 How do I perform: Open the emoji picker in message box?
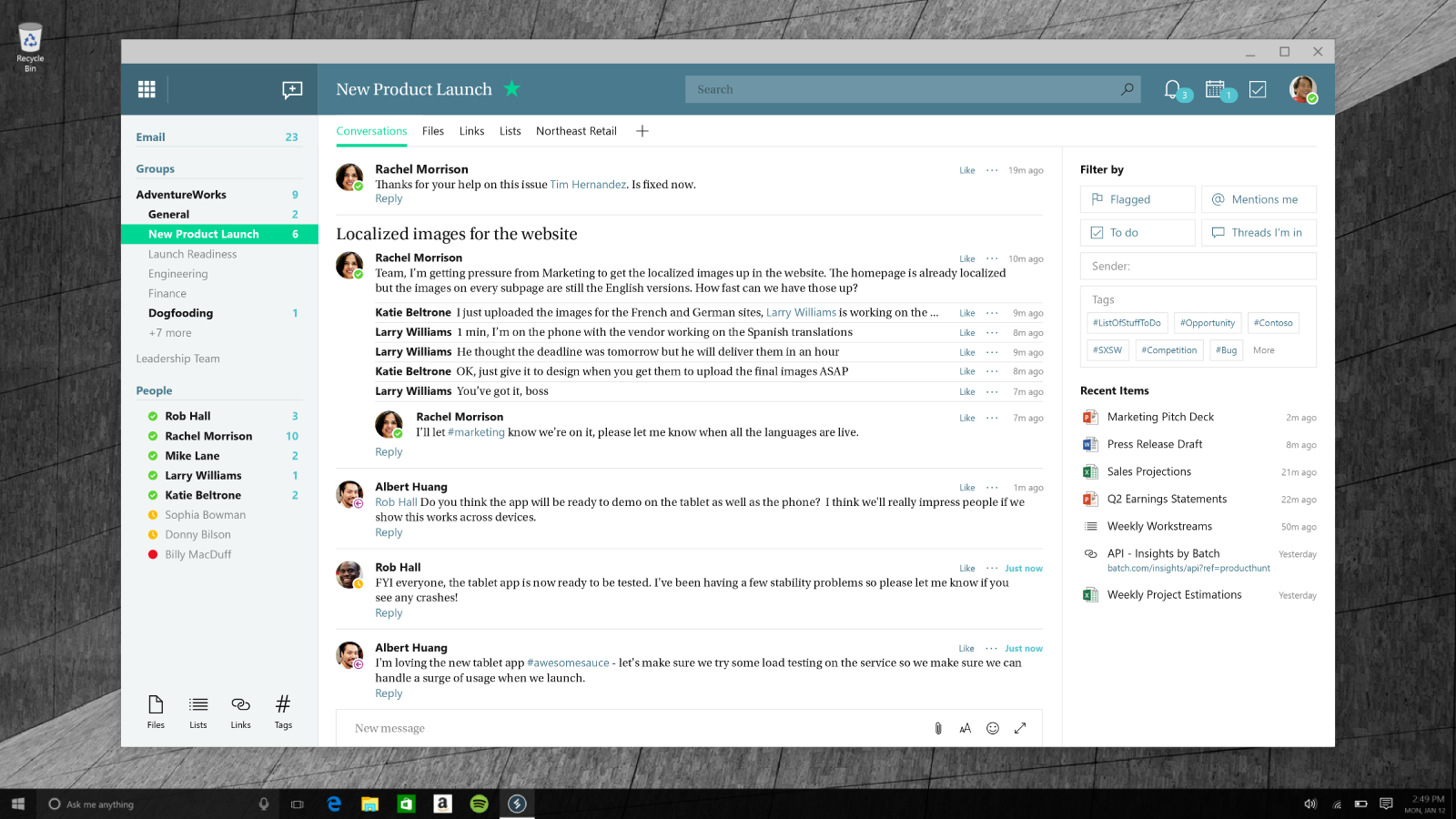click(993, 728)
